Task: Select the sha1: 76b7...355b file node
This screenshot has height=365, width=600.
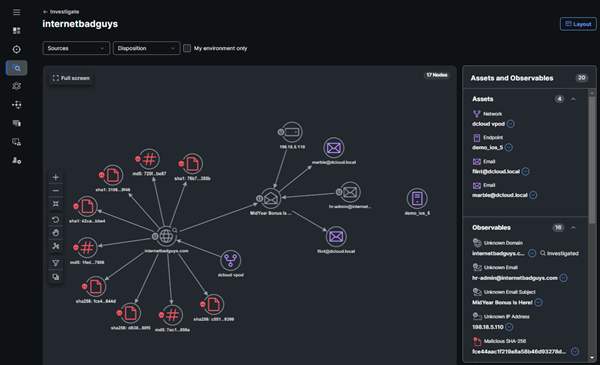Action: (192, 164)
